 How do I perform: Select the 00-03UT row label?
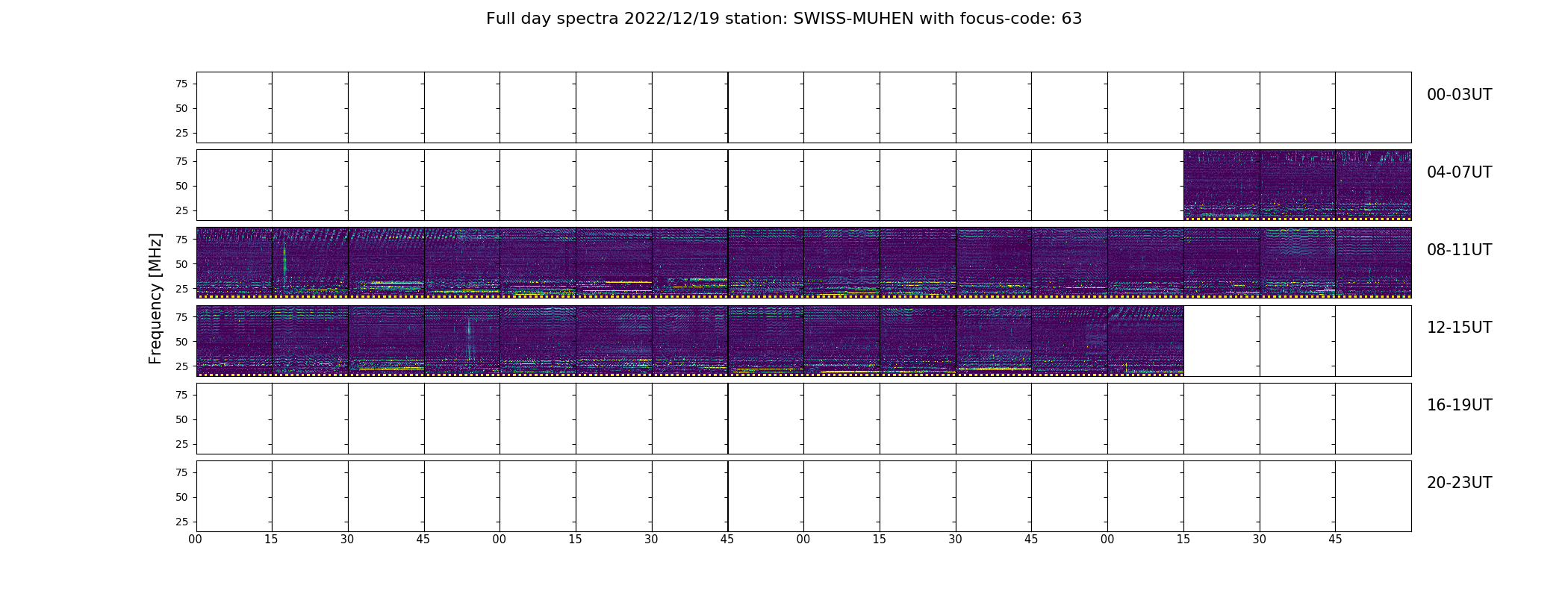(x=1459, y=95)
